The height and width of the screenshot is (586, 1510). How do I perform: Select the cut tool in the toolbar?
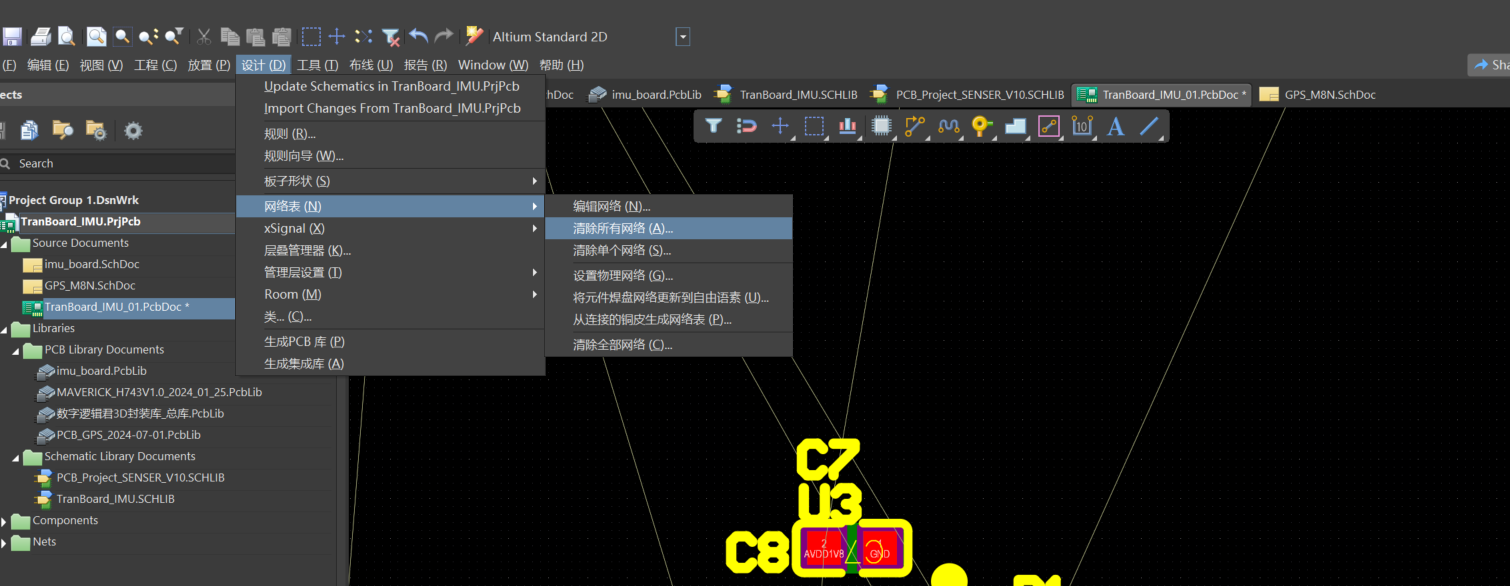pyautogui.click(x=203, y=36)
